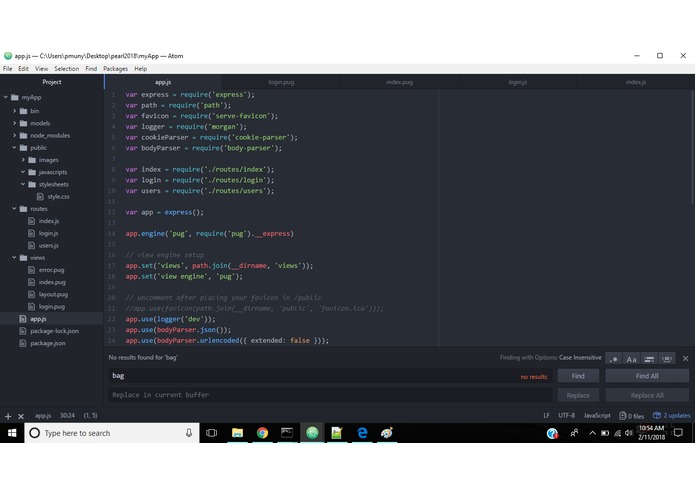Image resolution: width=695 pixels, height=494 pixels.
Task: Open style.css in the tree
Action: 58,196
